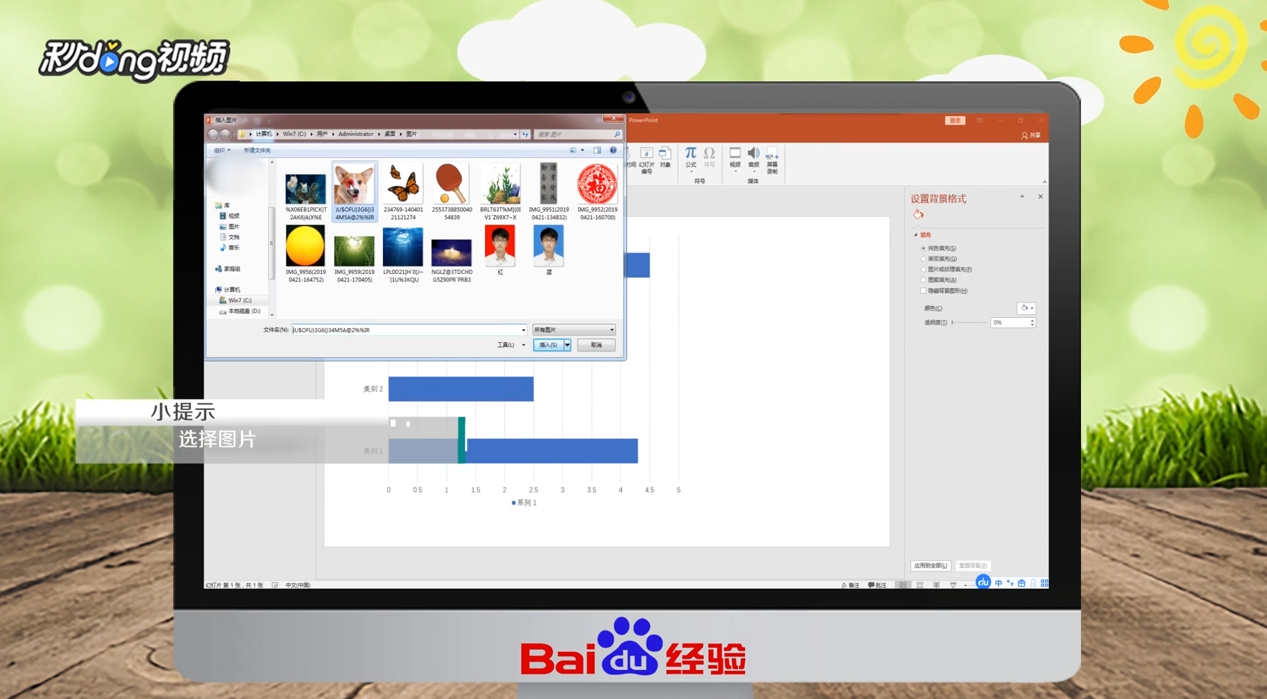Select the underwater blue image LPL0D21
The height and width of the screenshot is (699, 1267).
click(402, 247)
